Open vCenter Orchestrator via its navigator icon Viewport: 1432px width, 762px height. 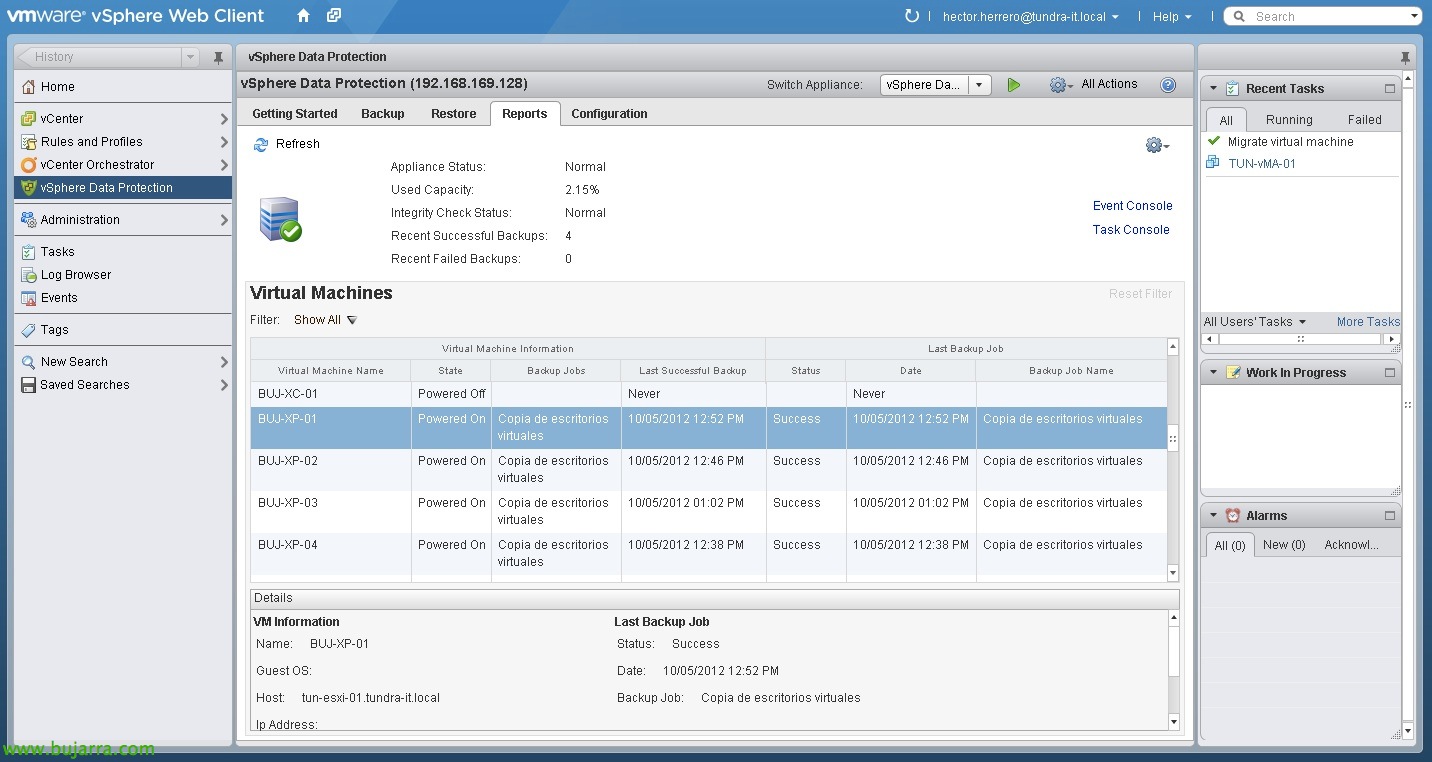pos(29,165)
